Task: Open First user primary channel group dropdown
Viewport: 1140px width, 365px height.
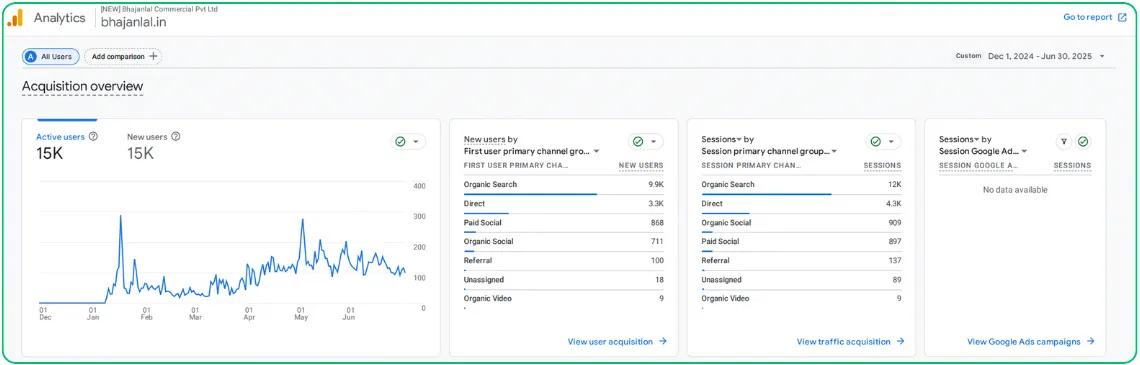Action: tap(531, 152)
